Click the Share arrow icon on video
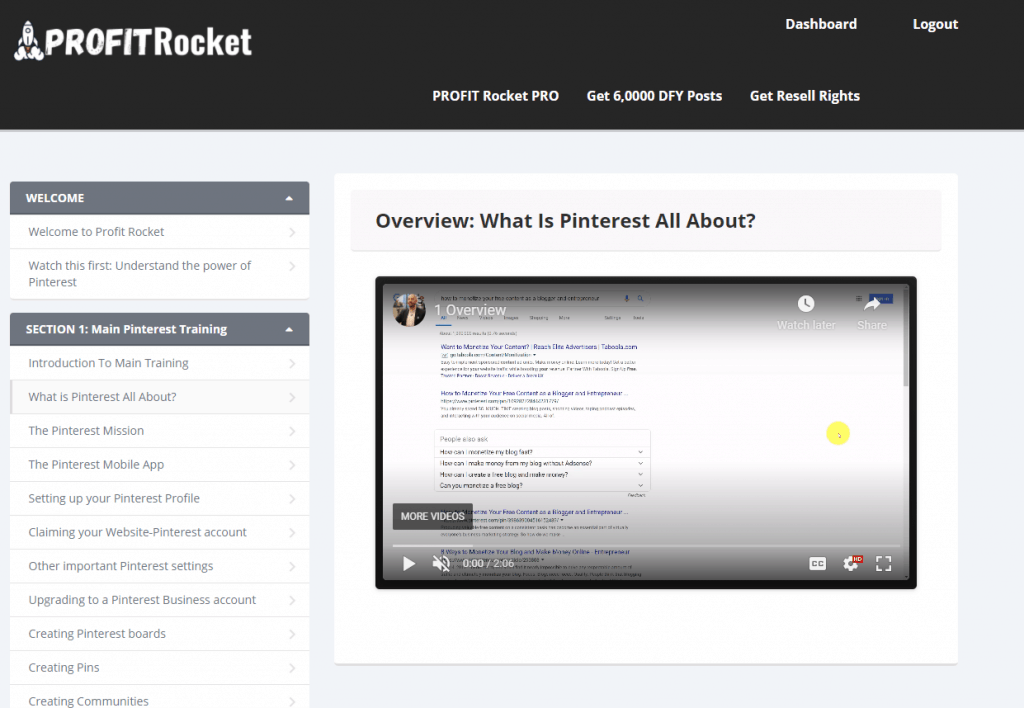 point(872,304)
